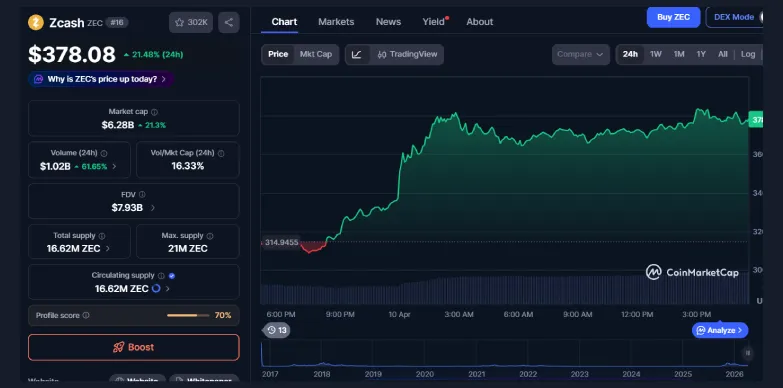Viewport: 783px width, 388px height.
Task: Click the verified badge next to Circulating supply
Action: point(172,276)
